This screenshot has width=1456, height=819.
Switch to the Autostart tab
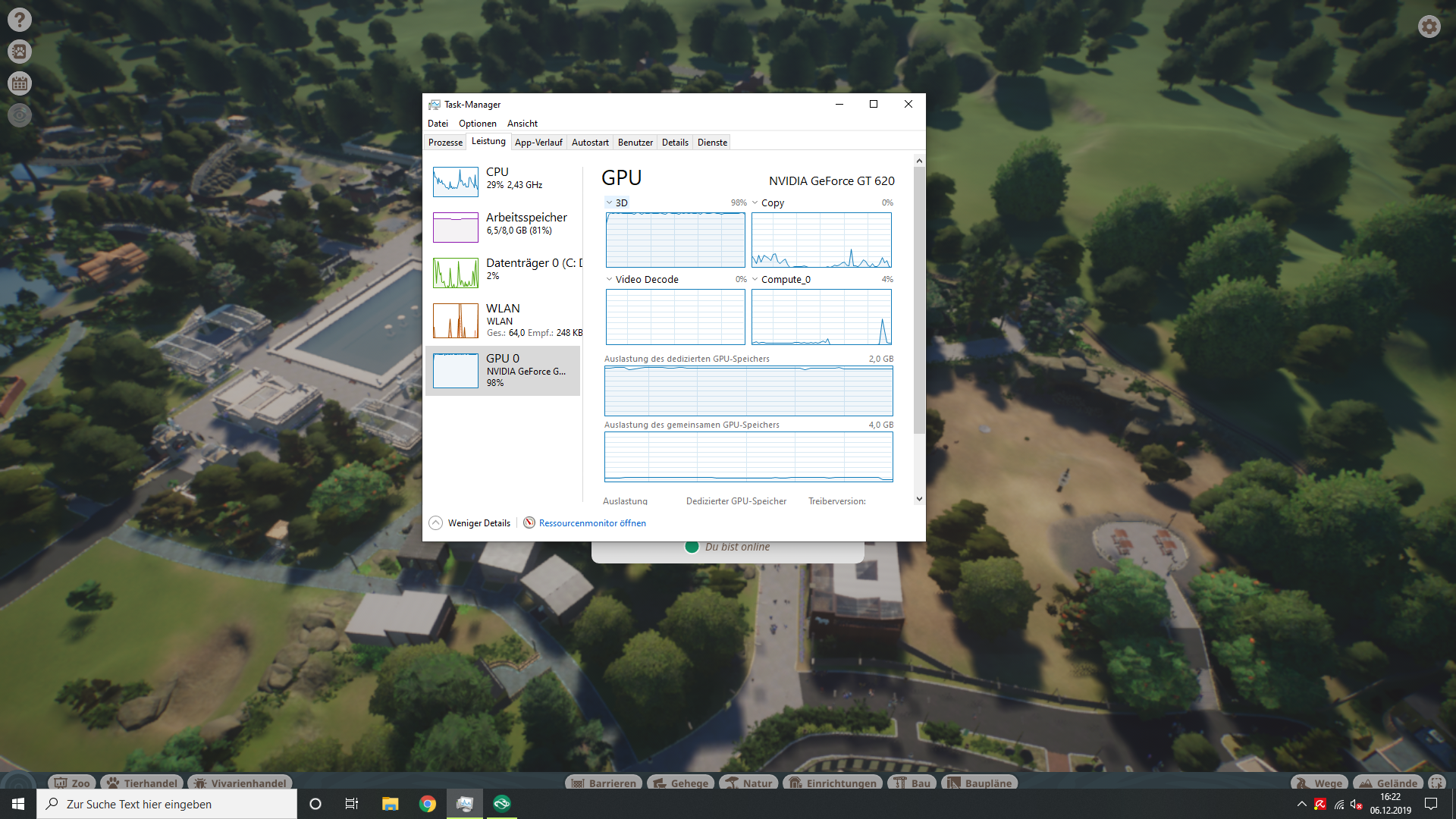coord(590,143)
